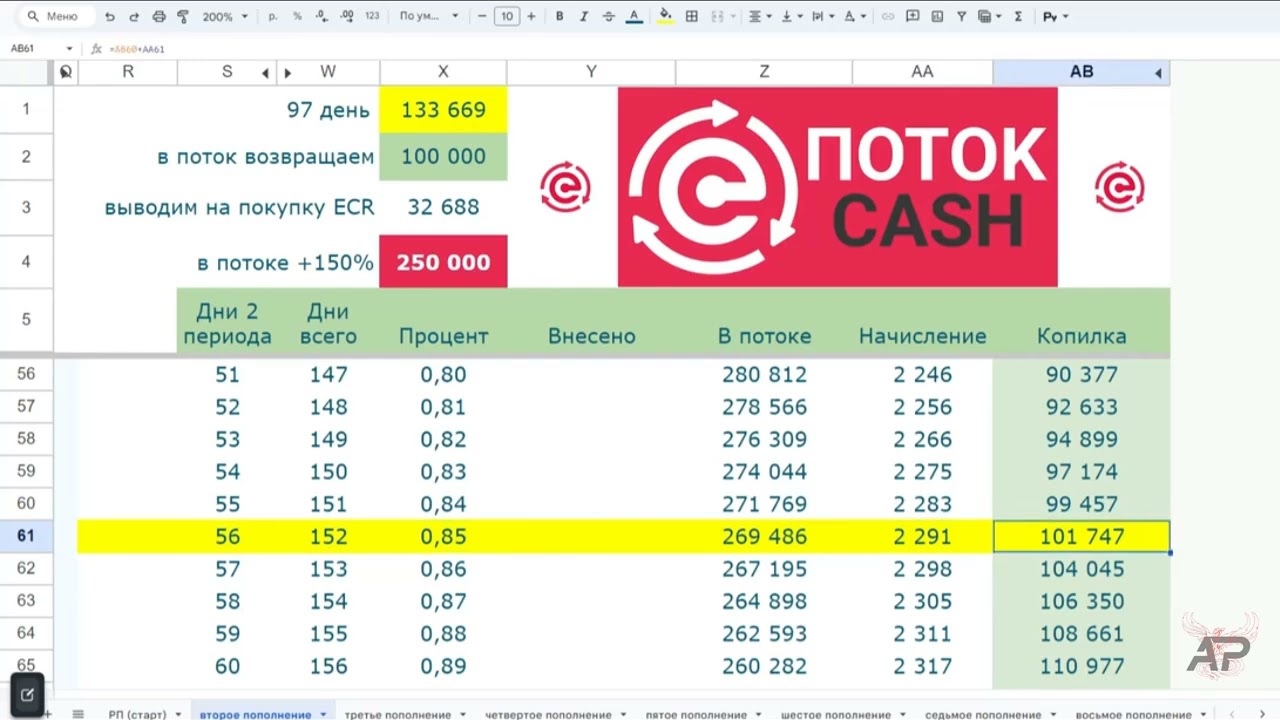Select cell 269 486 in В потоке column
Screen dimensions: 1280x720
pyautogui.click(x=764, y=536)
